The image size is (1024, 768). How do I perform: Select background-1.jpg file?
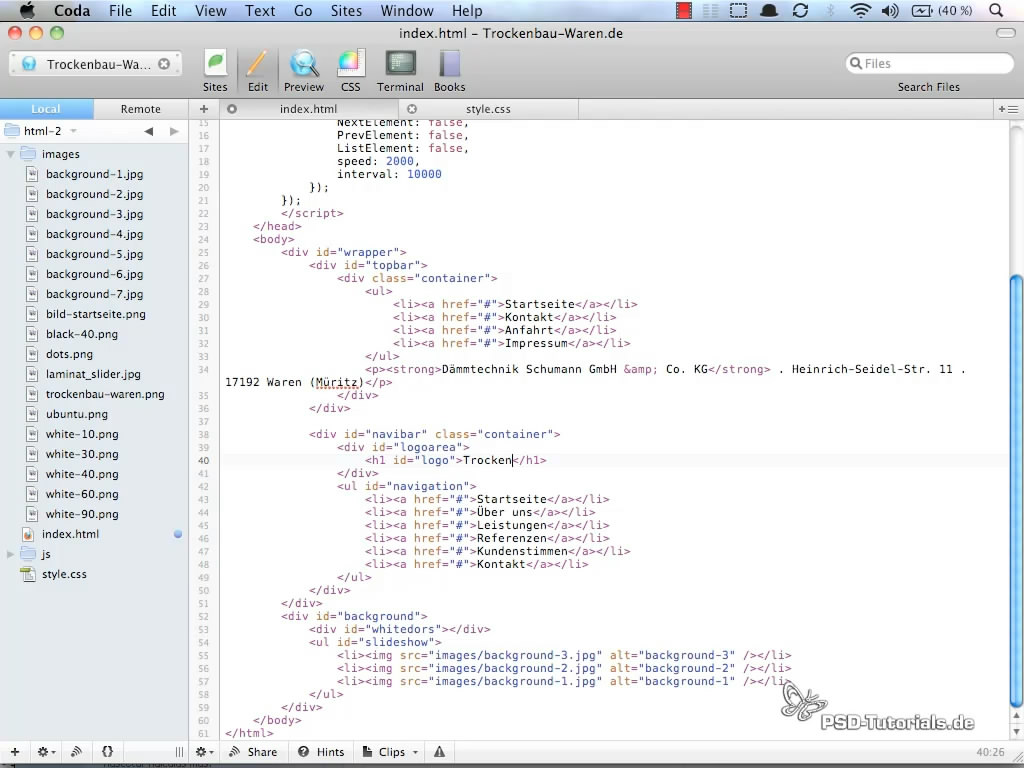(94, 174)
